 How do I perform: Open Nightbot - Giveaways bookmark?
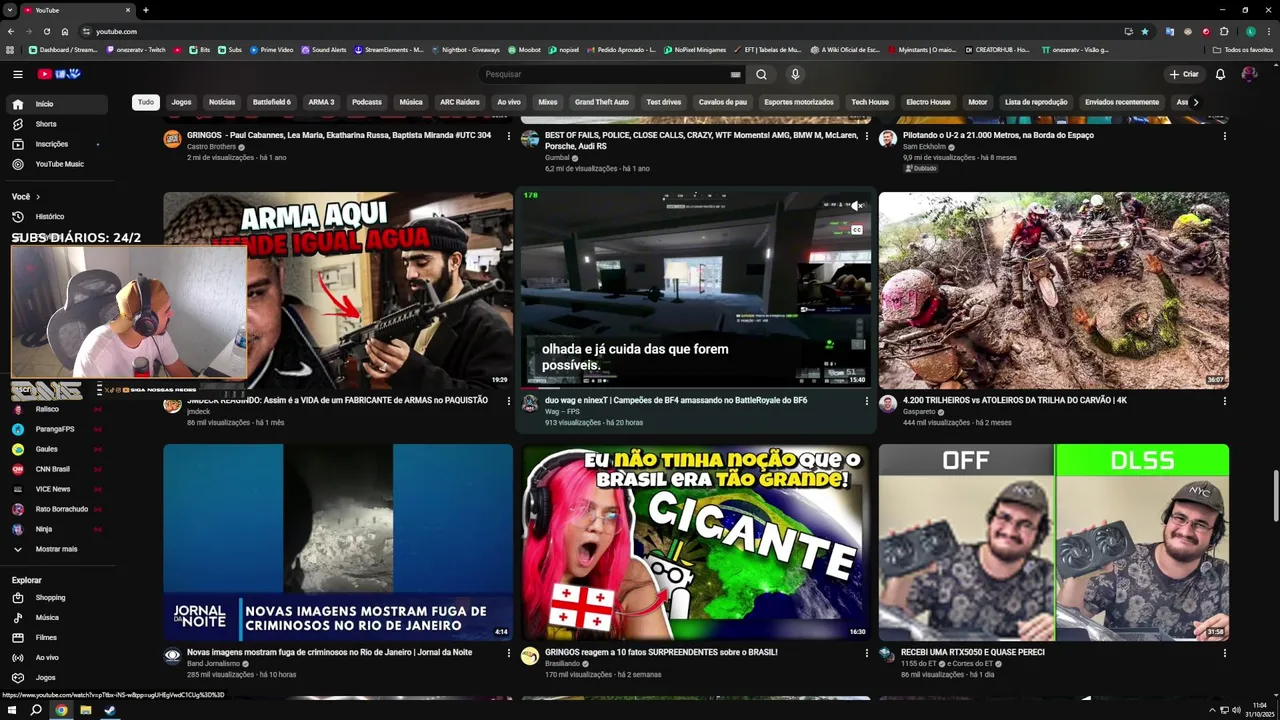click(465, 50)
